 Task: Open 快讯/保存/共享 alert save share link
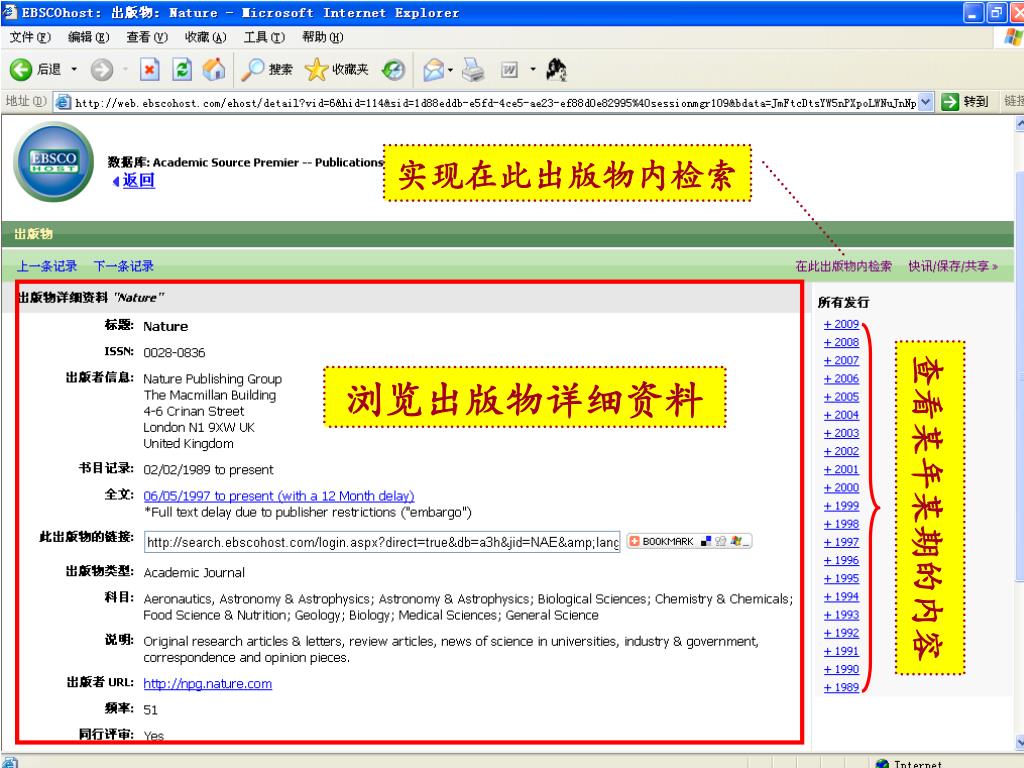[952, 266]
